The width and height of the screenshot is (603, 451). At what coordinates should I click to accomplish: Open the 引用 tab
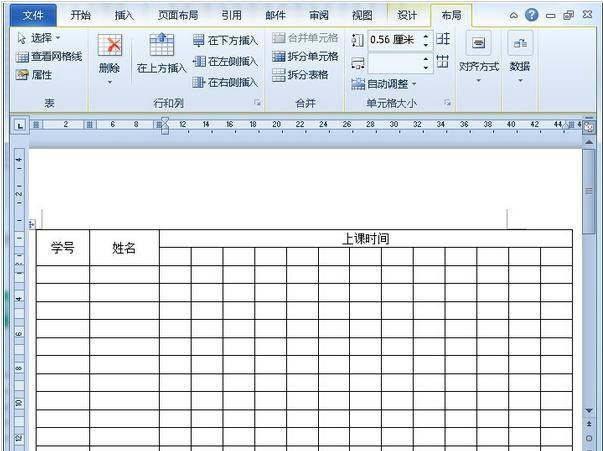(232, 15)
